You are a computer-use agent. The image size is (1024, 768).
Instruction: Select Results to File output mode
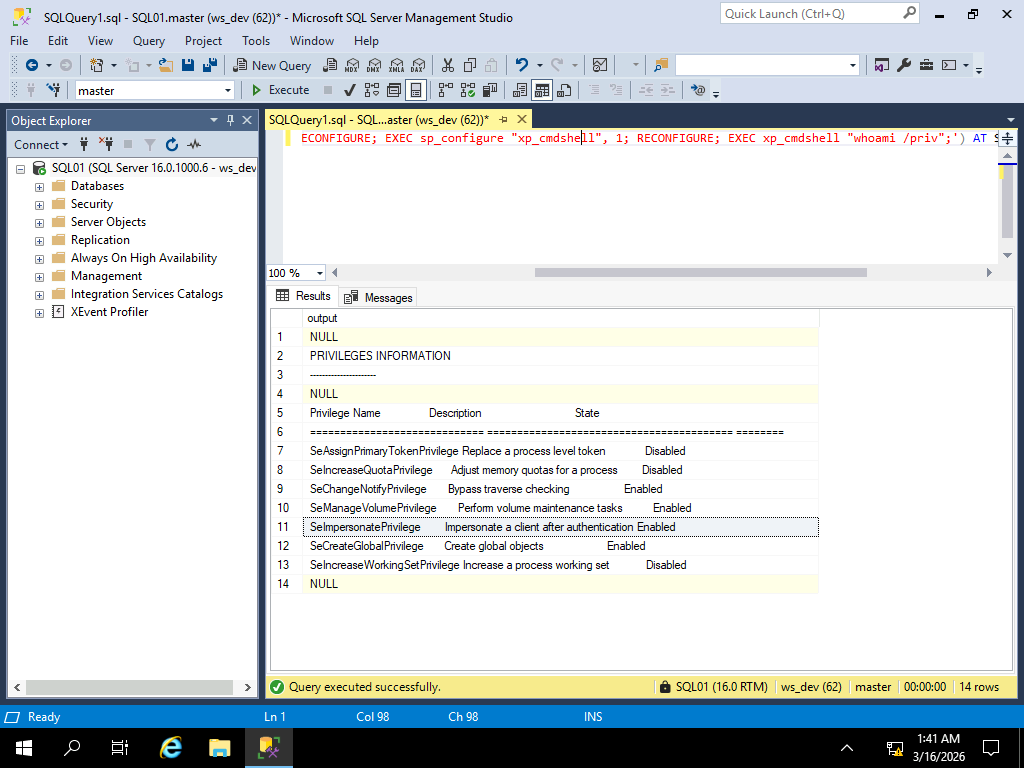[564, 90]
